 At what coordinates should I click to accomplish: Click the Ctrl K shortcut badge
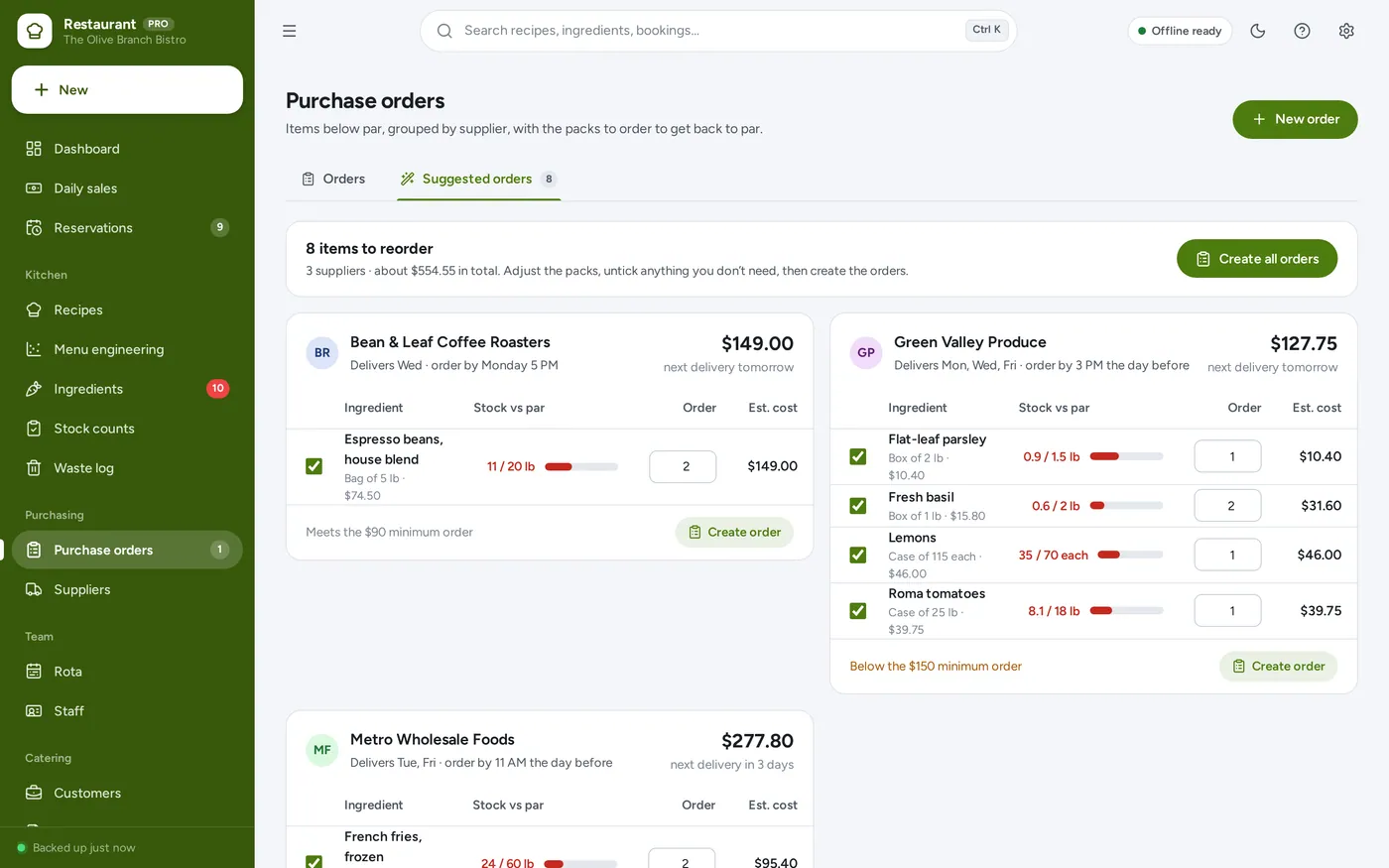pyautogui.click(x=986, y=30)
